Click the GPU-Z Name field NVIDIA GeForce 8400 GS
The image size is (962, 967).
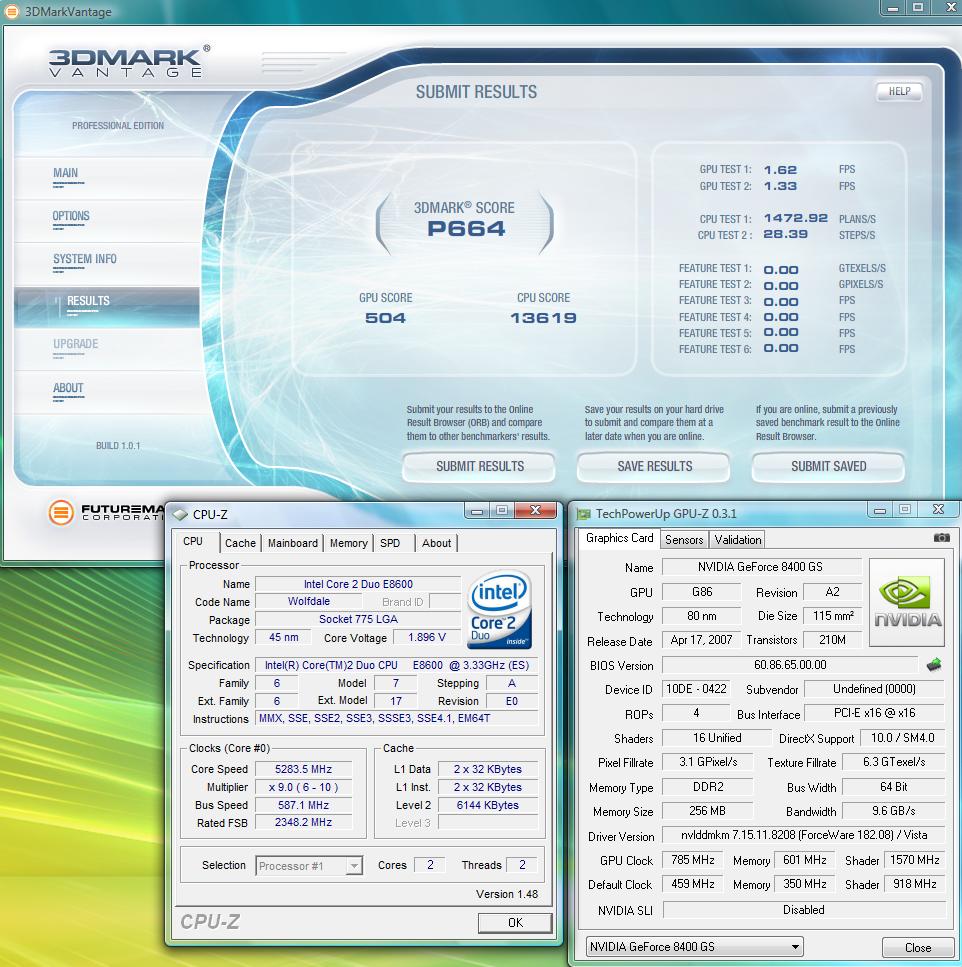click(x=761, y=567)
